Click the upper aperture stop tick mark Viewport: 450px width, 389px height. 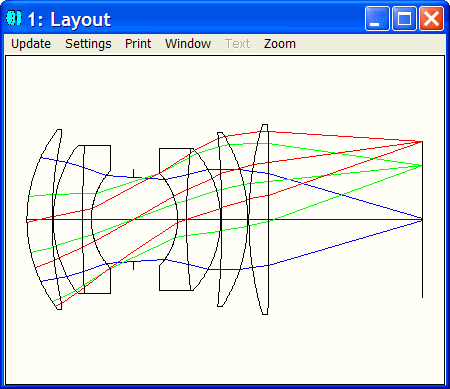(x=133, y=173)
